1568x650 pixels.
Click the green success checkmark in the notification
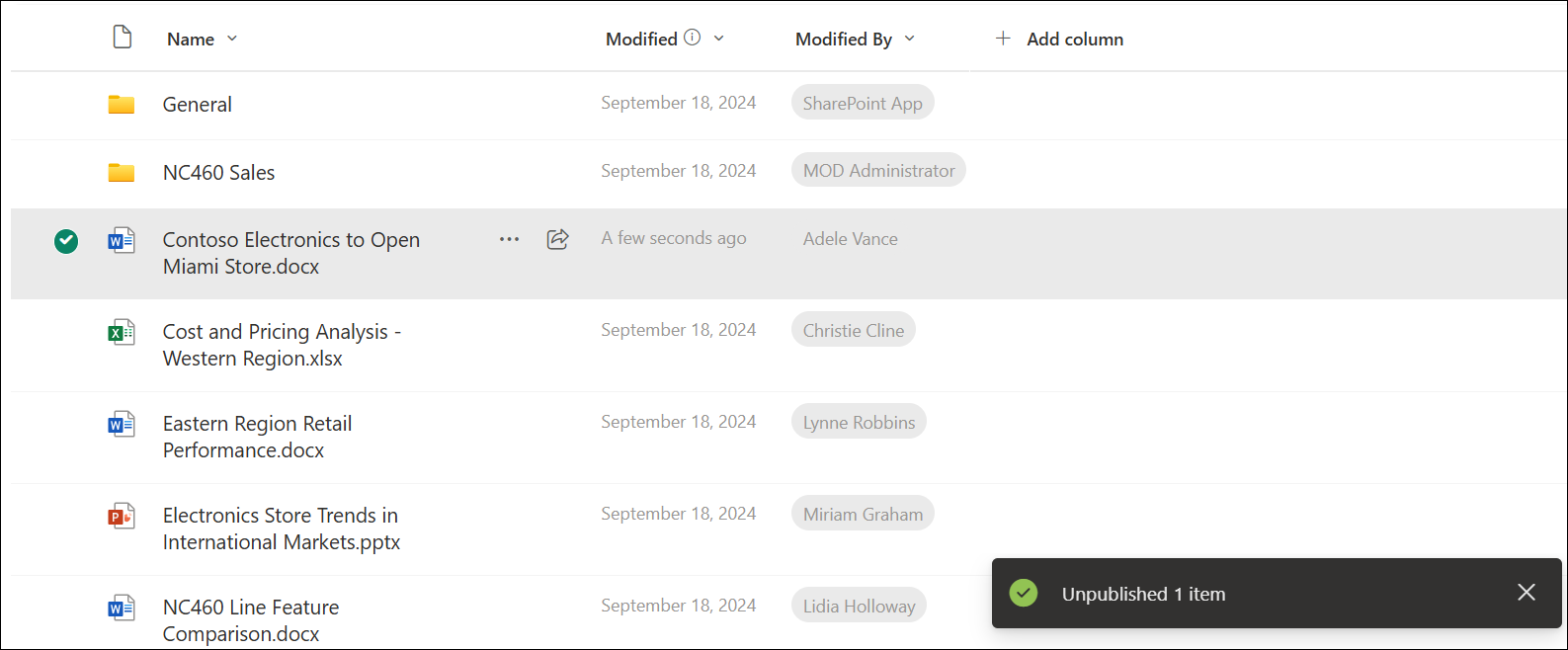[1023, 593]
